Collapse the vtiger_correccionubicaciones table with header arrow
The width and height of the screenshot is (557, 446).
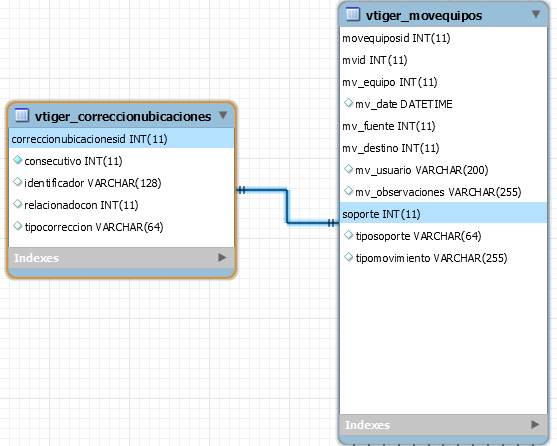click(223, 115)
